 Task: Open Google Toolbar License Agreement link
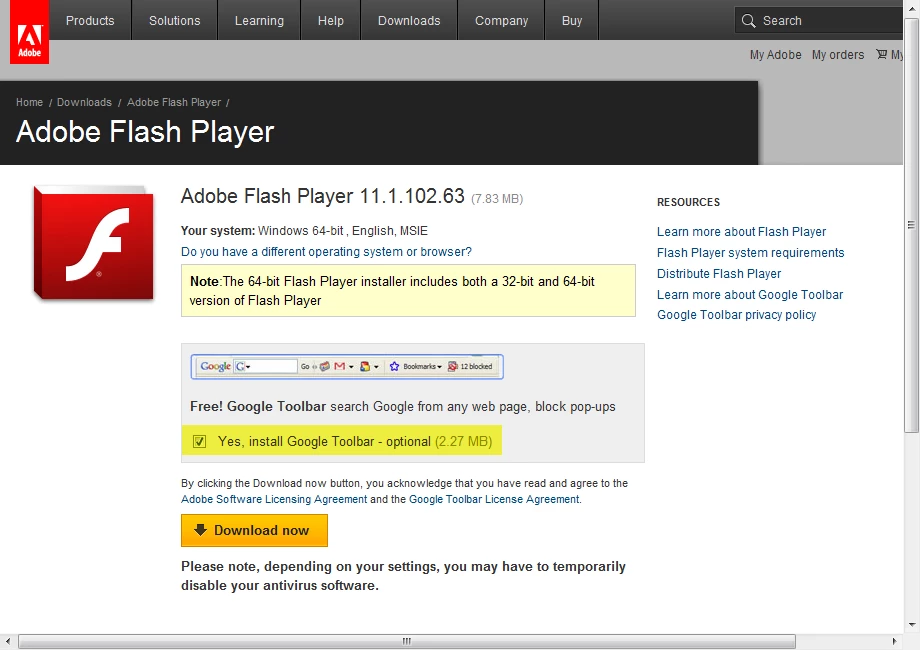494,499
